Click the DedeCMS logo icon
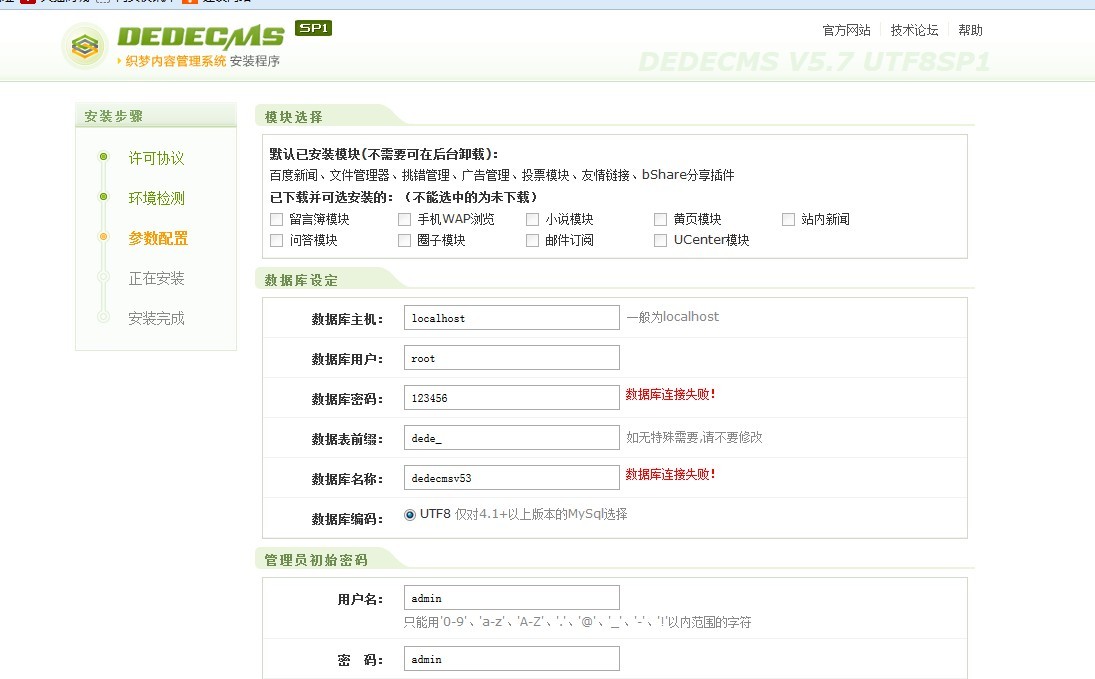Viewport: 1095px width, 679px height. 84,46
